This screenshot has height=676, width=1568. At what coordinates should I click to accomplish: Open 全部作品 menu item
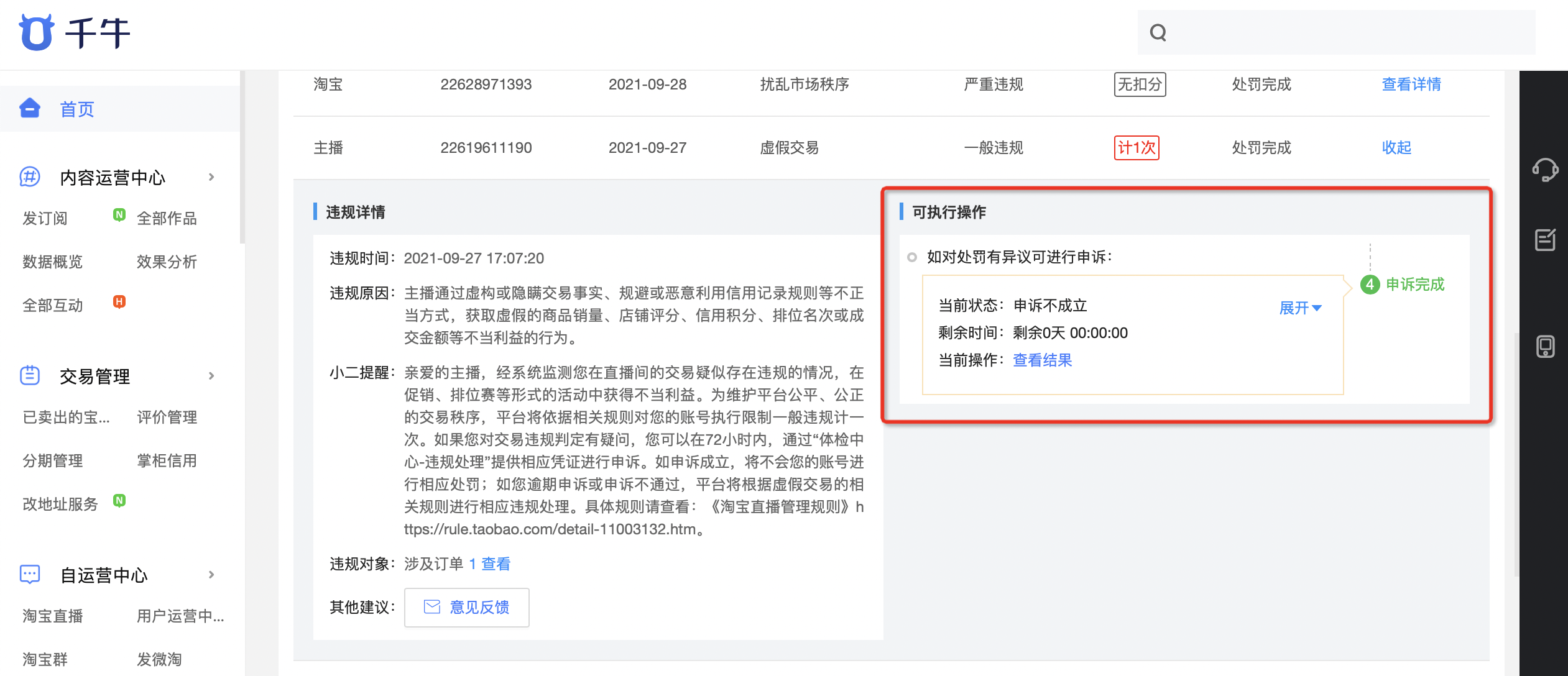[x=167, y=219]
